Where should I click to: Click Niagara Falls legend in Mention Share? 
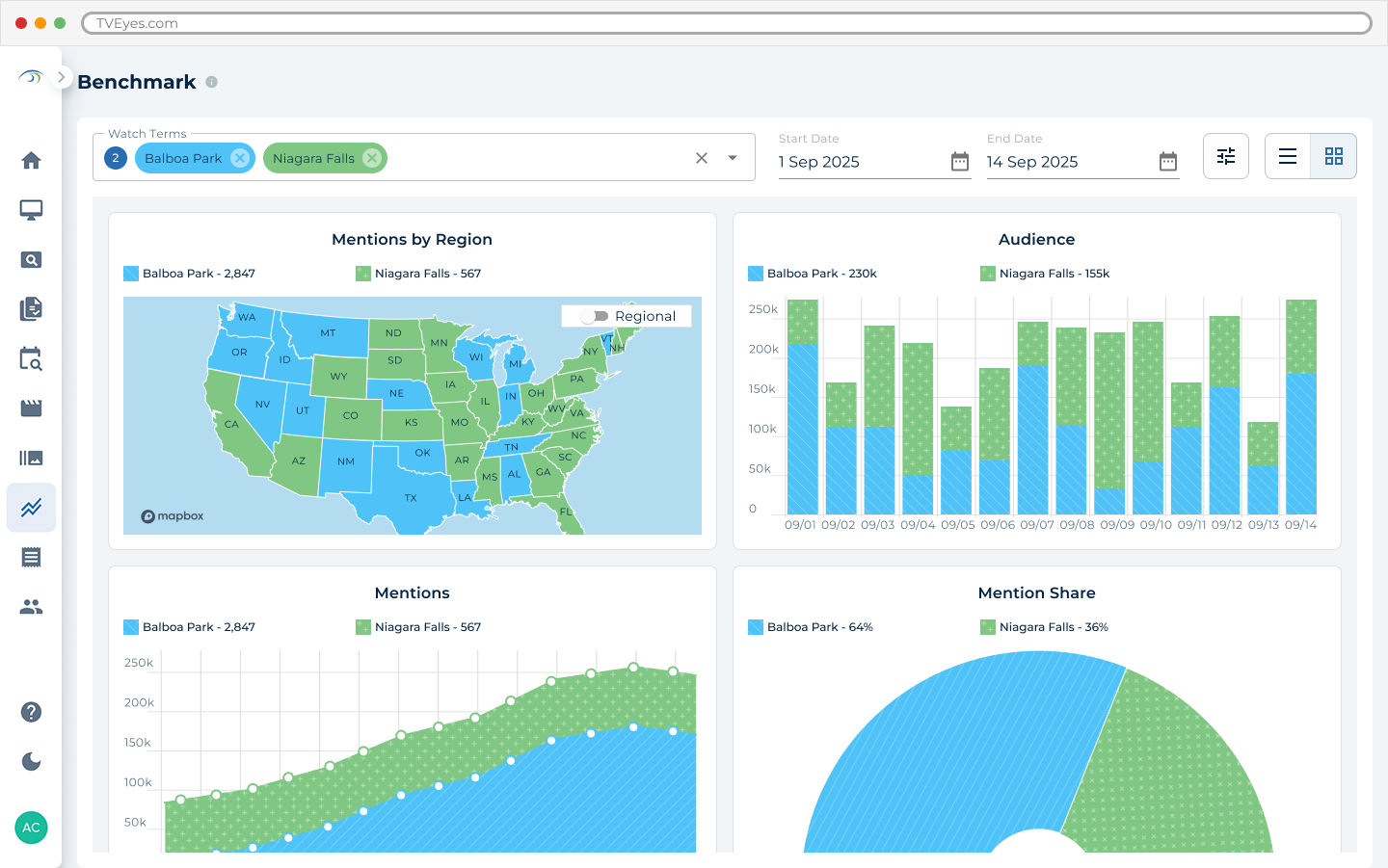point(1044,627)
